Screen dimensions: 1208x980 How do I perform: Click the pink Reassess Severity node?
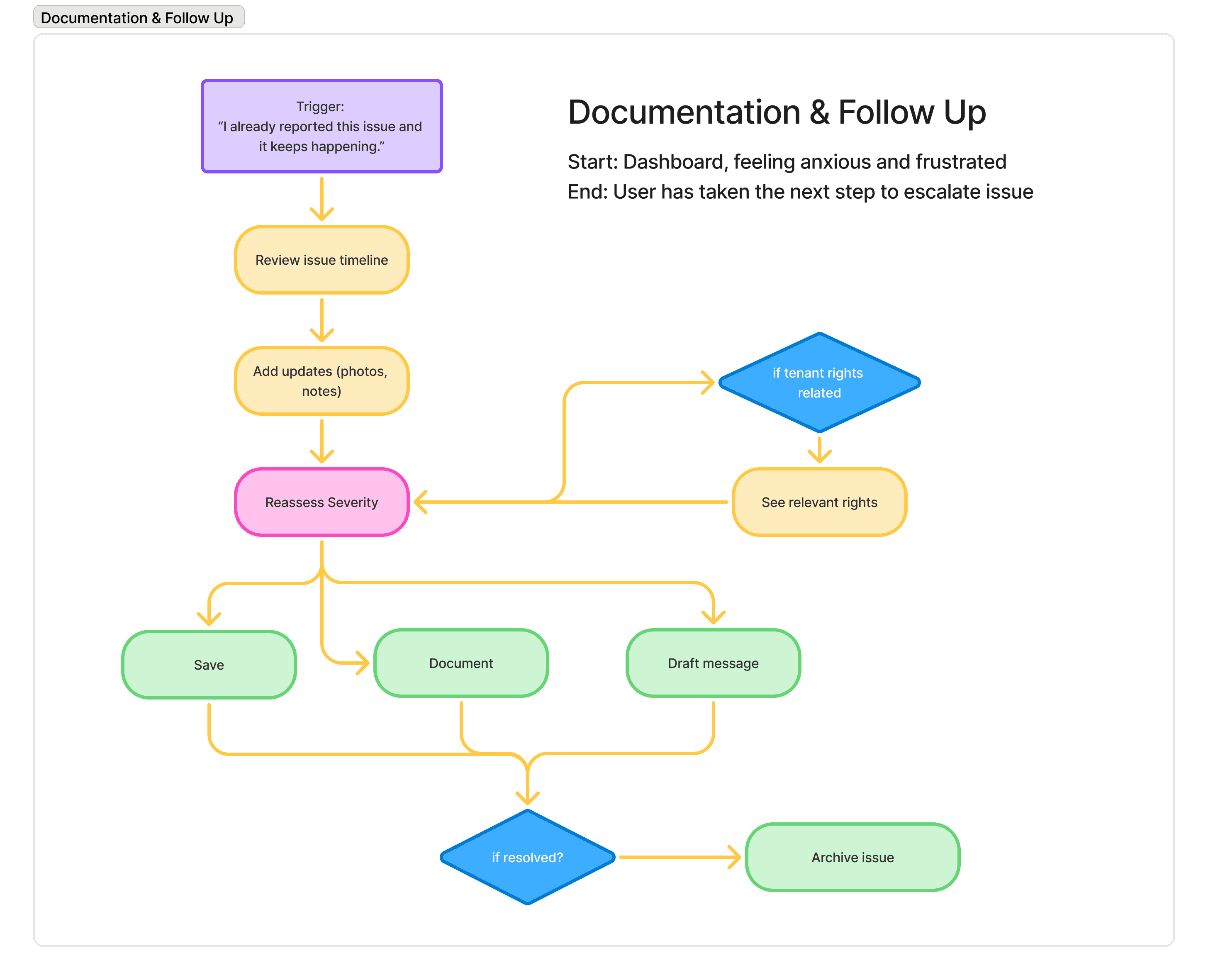[x=321, y=502]
